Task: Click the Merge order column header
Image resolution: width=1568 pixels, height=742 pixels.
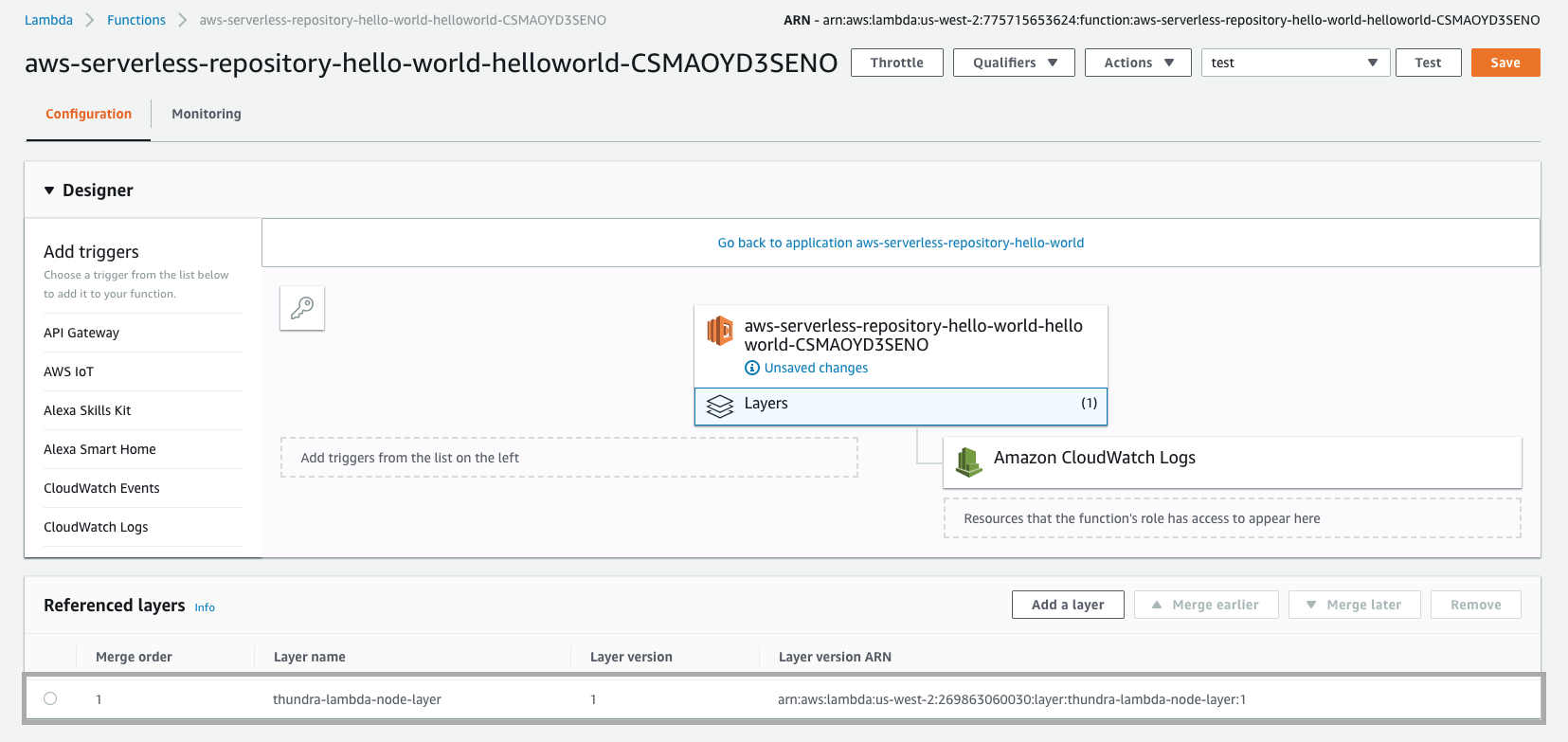Action: coord(134,657)
